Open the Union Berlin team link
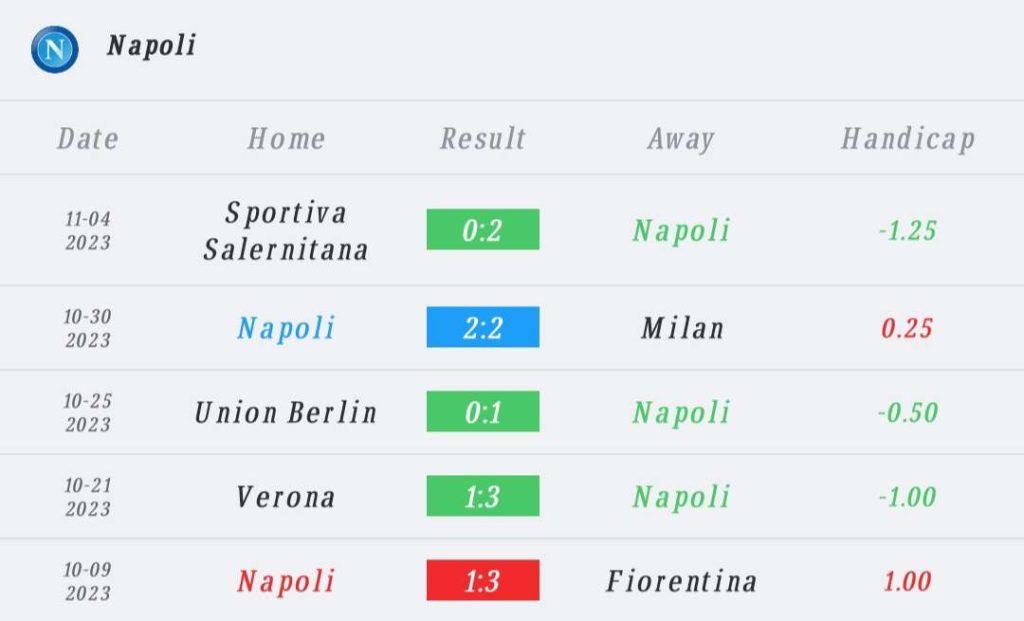This screenshot has height=621, width=1024. click(285, 412)
